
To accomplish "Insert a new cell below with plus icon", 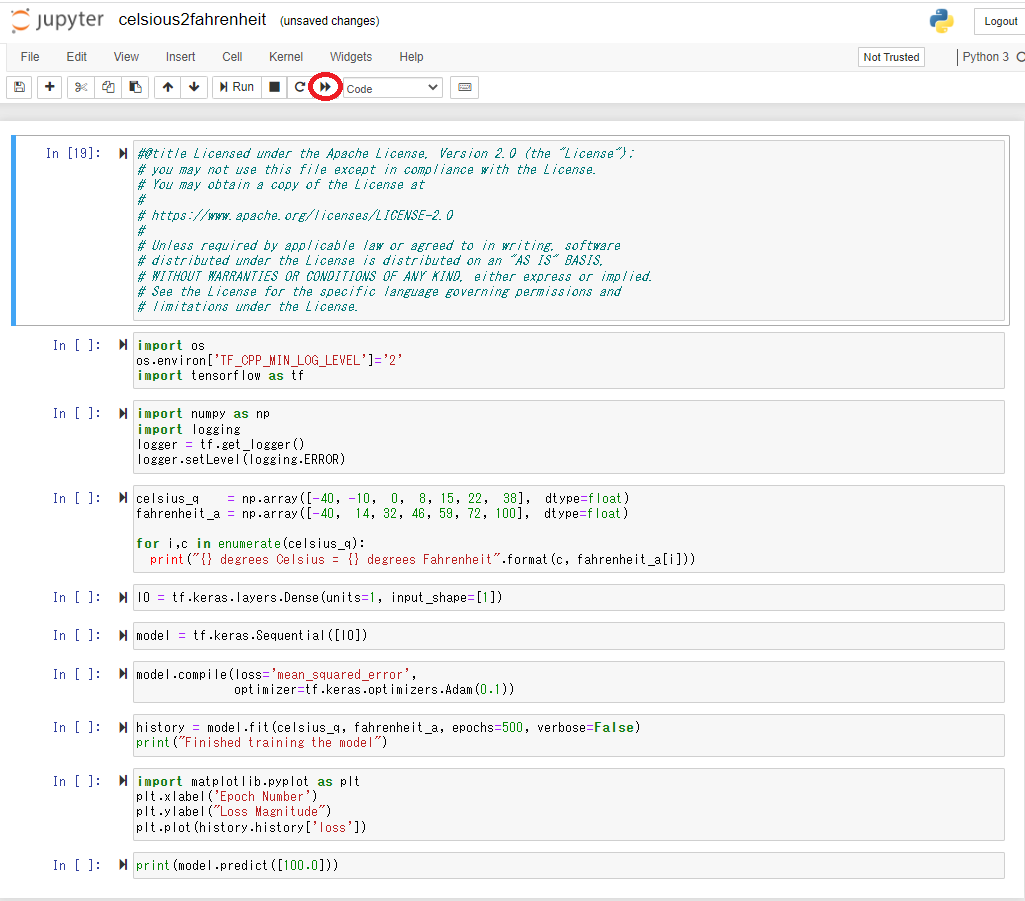I will point(49,88).
